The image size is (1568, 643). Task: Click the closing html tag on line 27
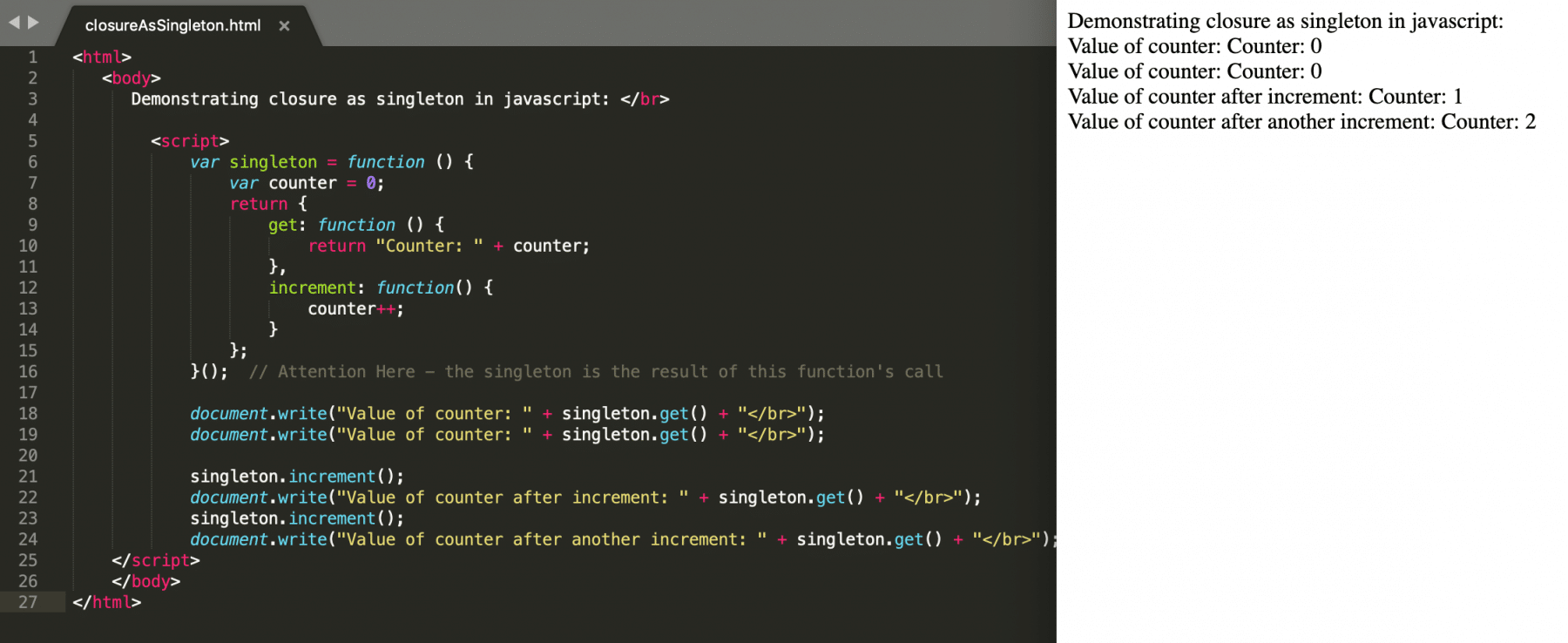[x=106, y=602]
